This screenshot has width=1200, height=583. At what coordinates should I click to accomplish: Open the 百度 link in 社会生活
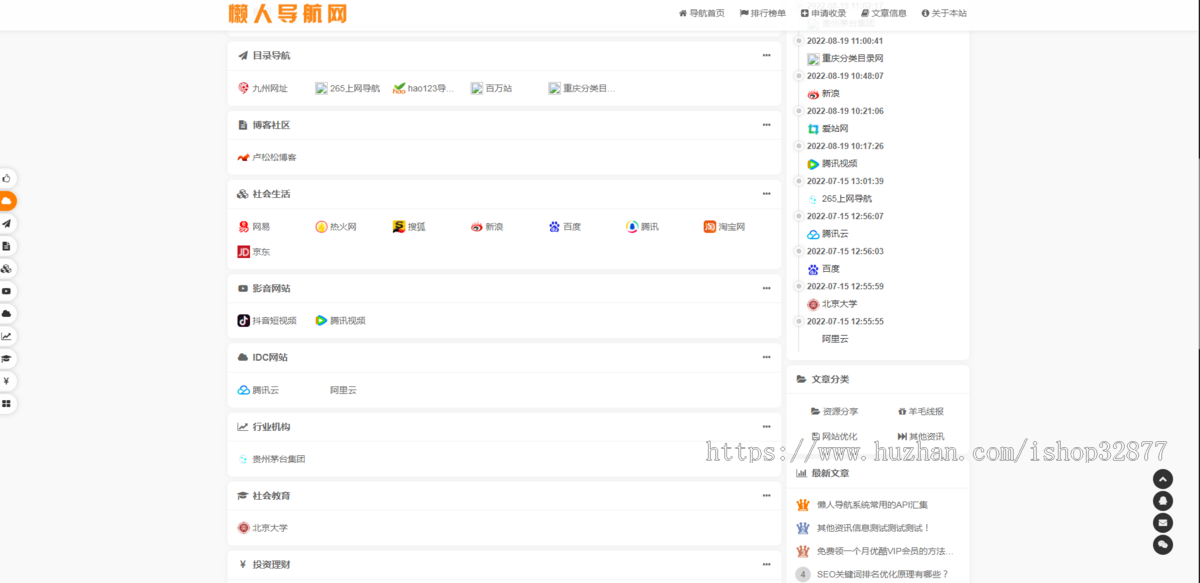(x=565, y=227)
